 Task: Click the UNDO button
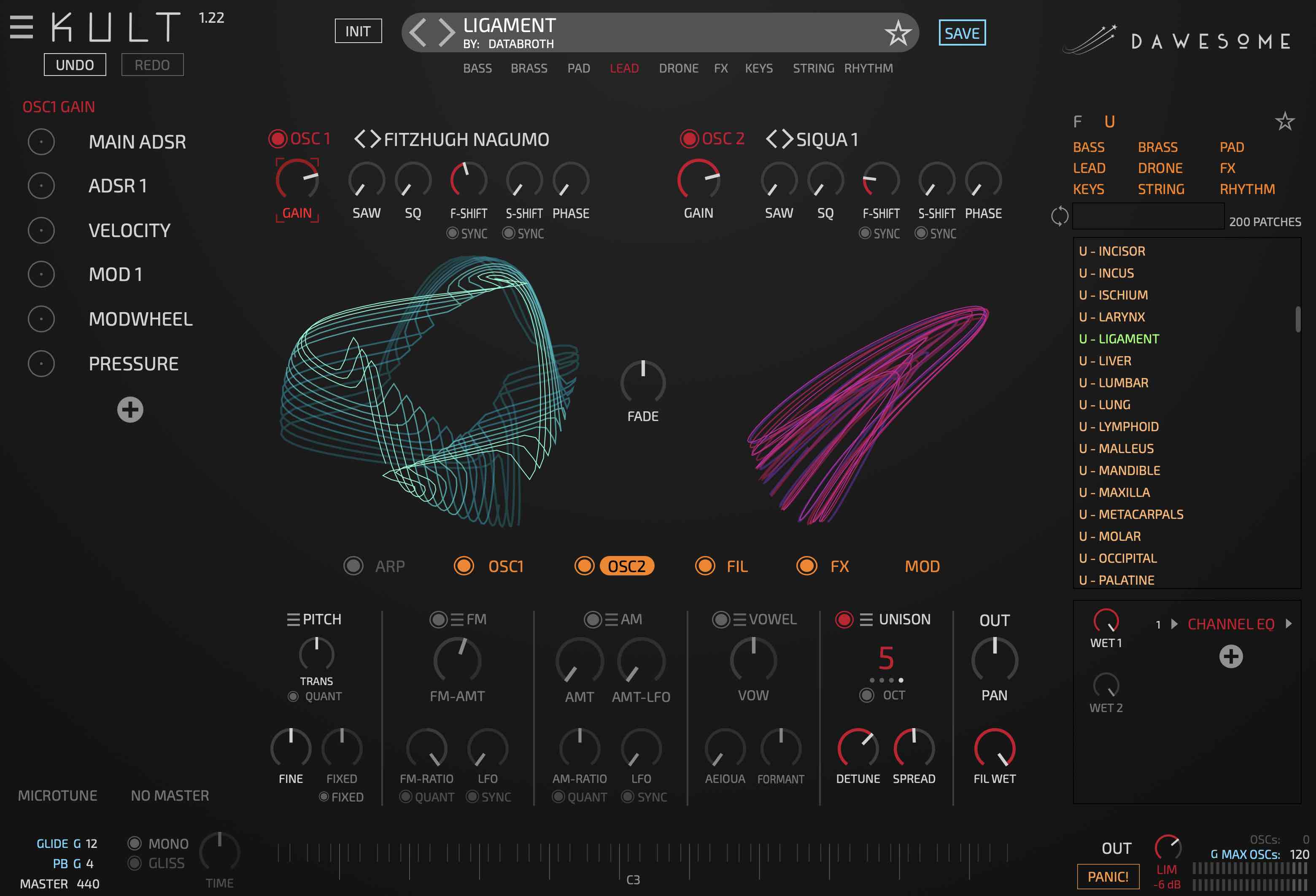tap(75, 65)
